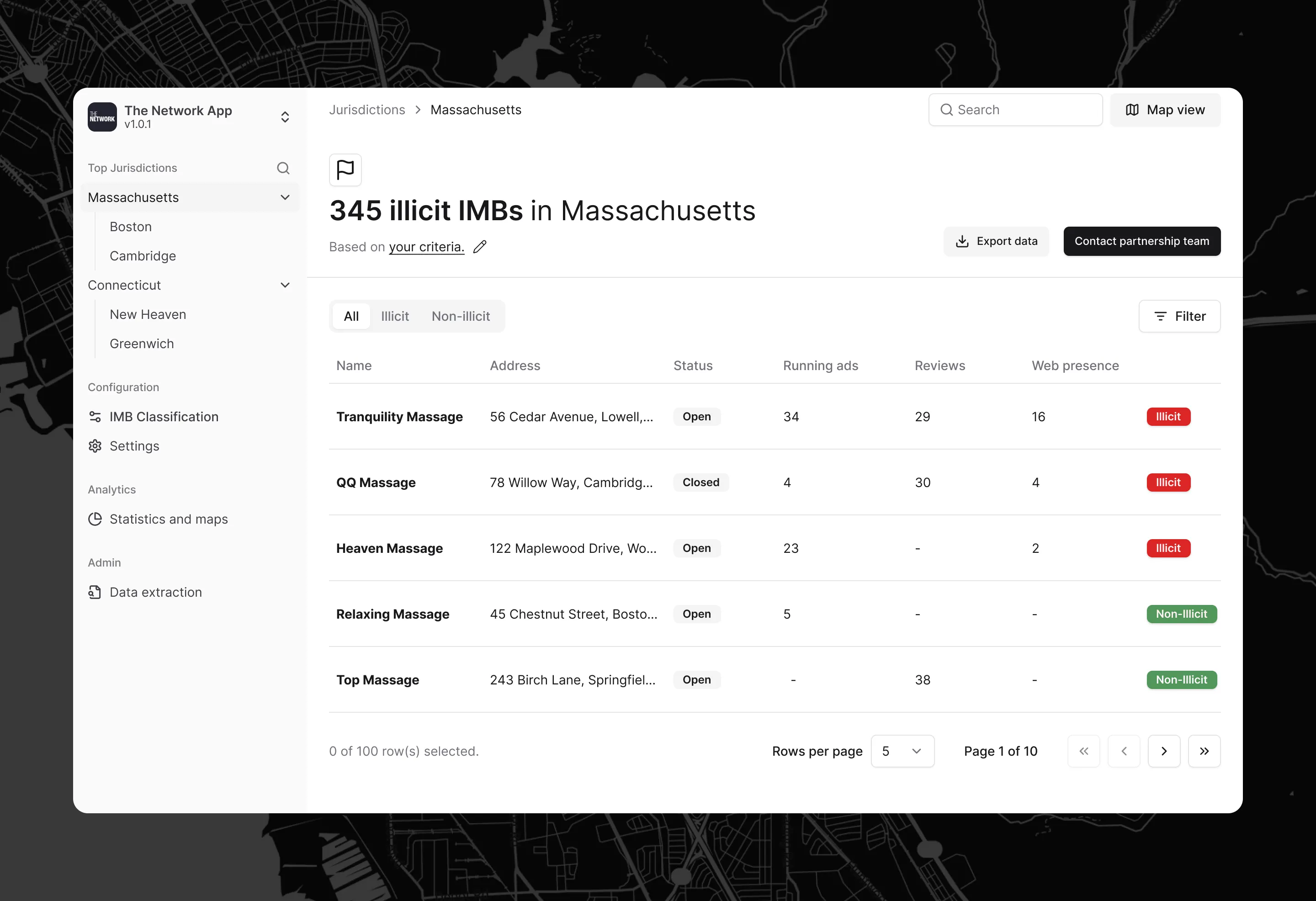This screenshot has height=901, width=1316.
Task: Select the Non-illicit tab
Action: point(461,316)
